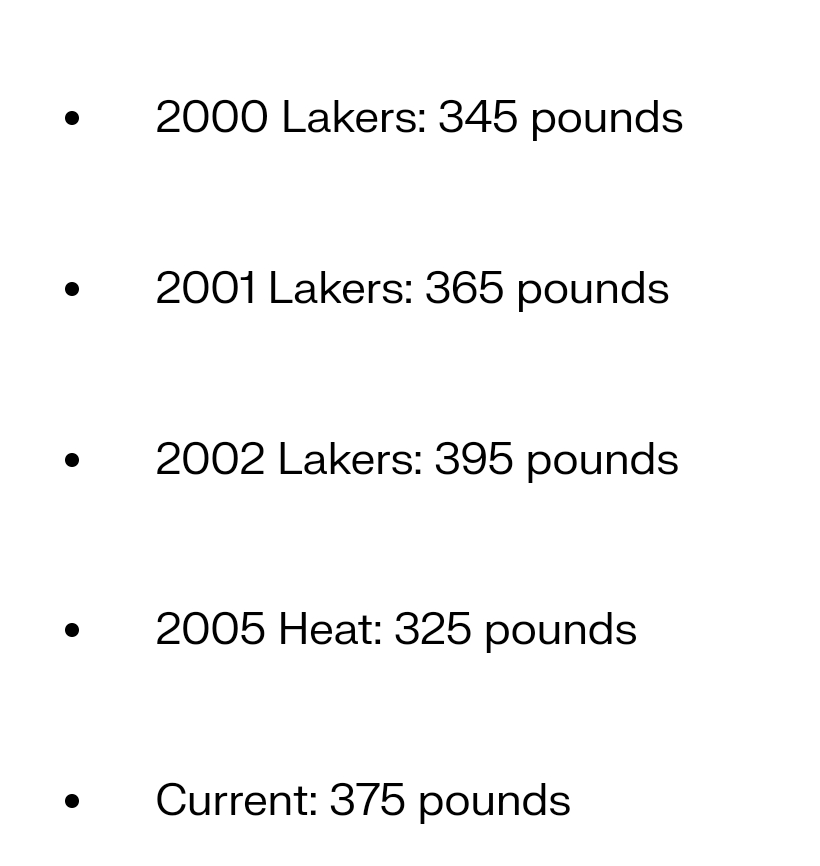The width and height of the screenshot is (820, 866).
Task: Place cursor on the number 345
Action: click(477, 118)
